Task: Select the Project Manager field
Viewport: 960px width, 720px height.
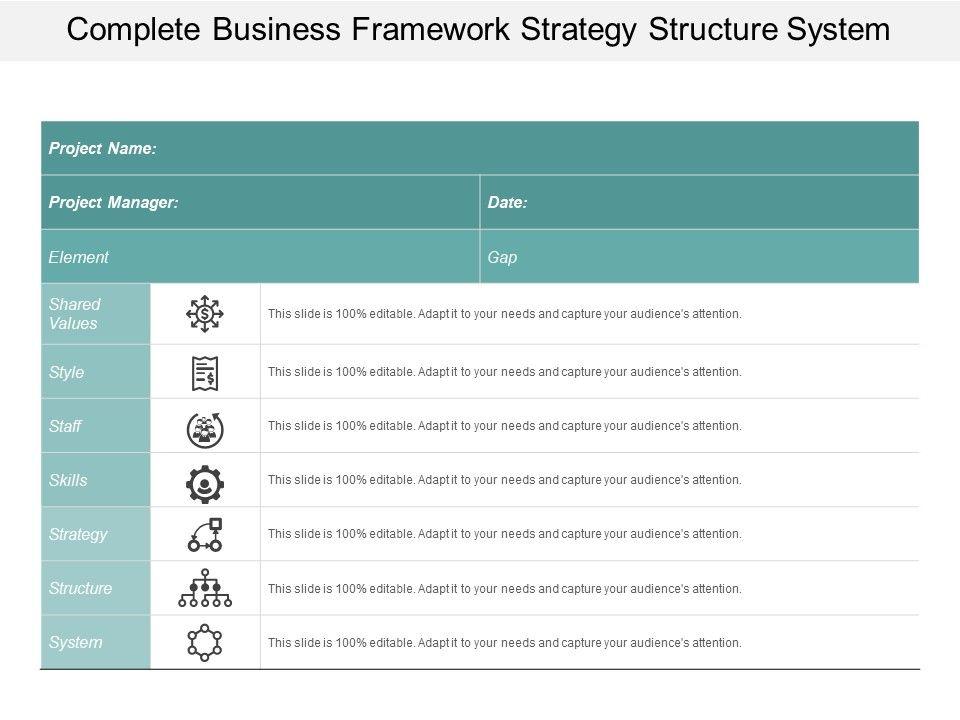Action: point(260,202)
